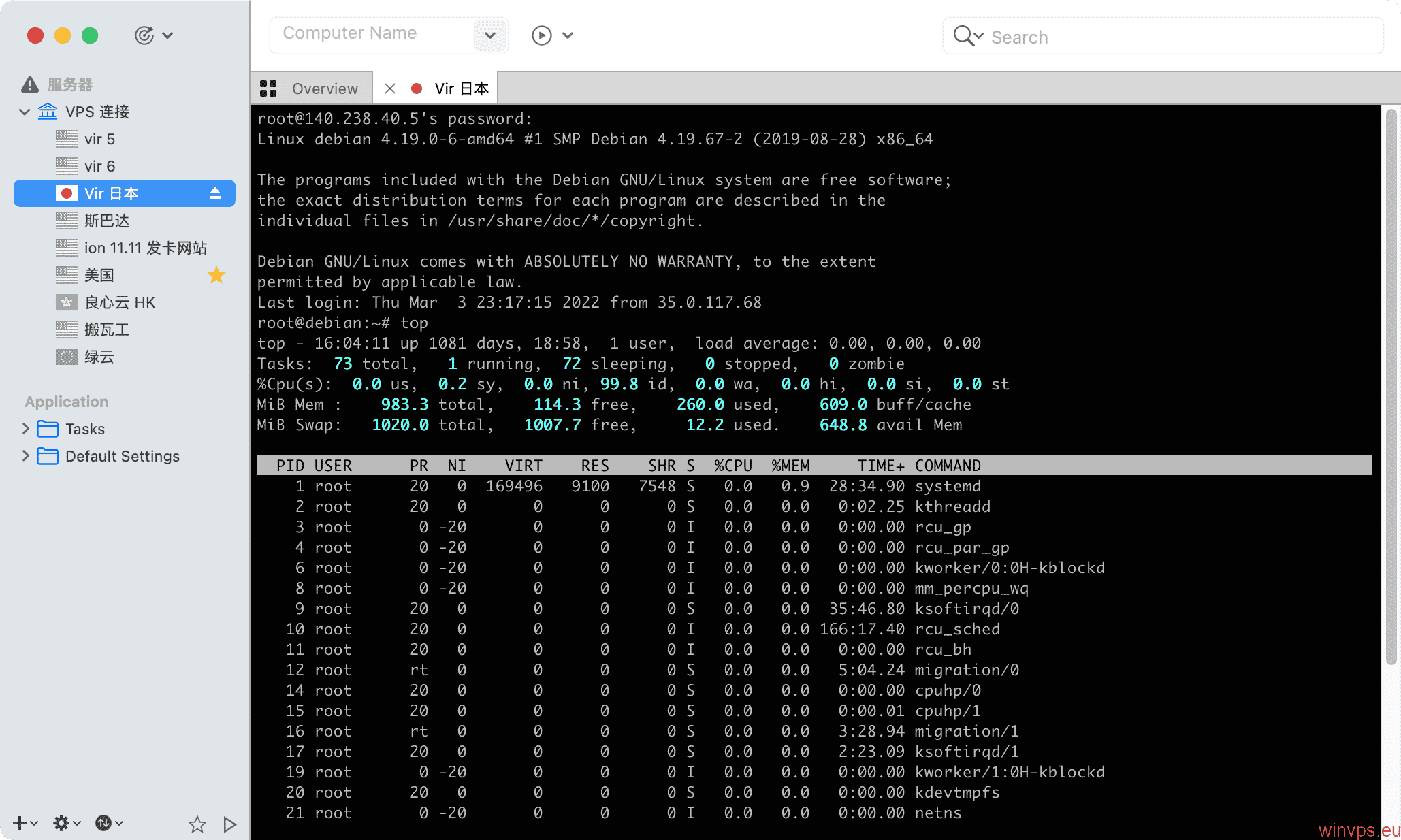Click the star icon next to 美国
The height and width of the screenshot is (840, 1401).
[218, 275]
